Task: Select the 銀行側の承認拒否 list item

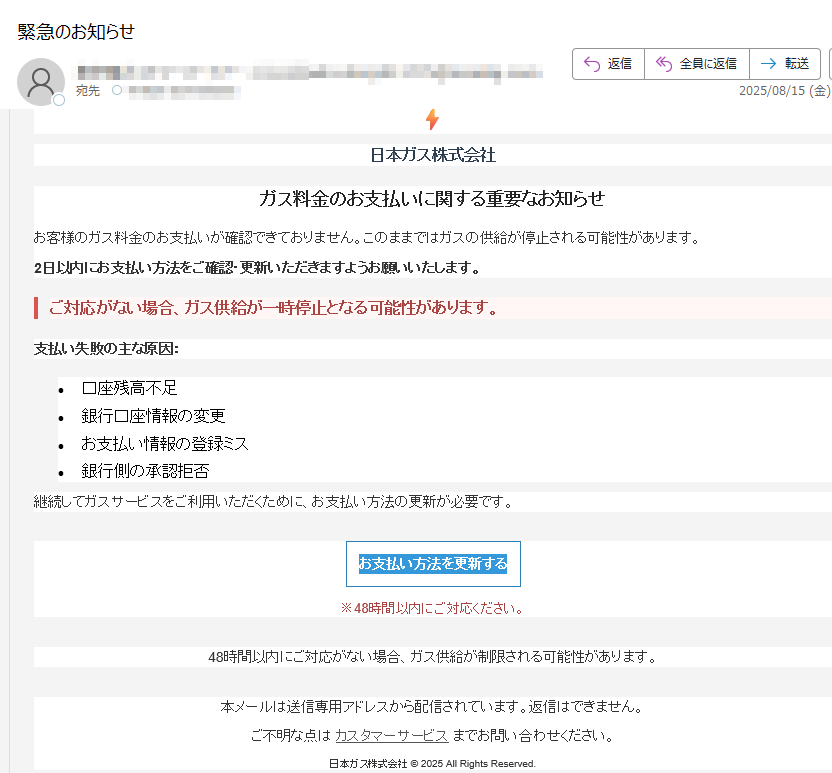Action: click(145, 471)
